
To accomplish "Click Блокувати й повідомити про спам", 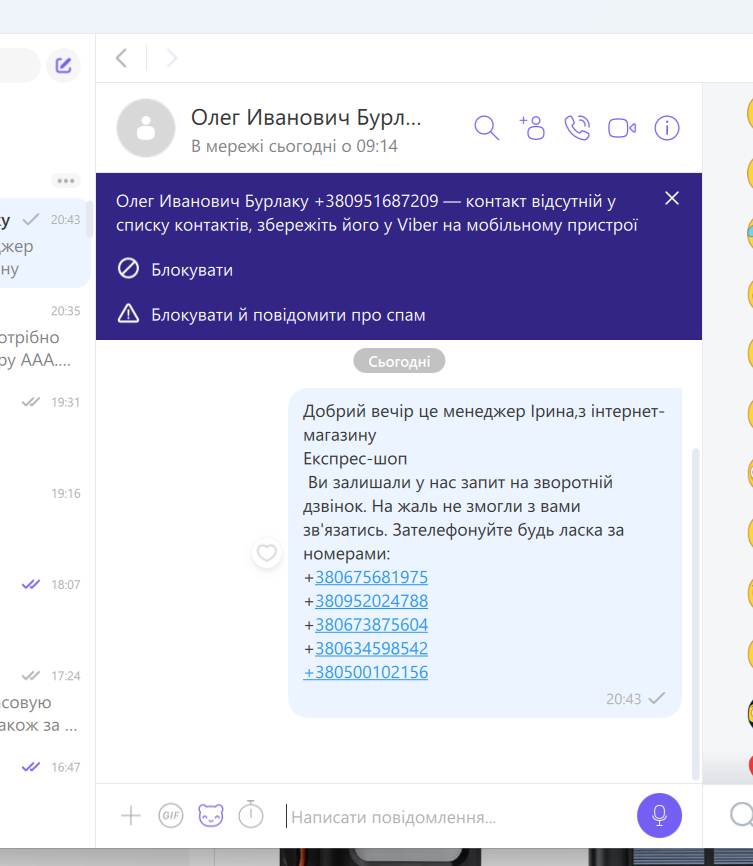I will pos(271,315).
